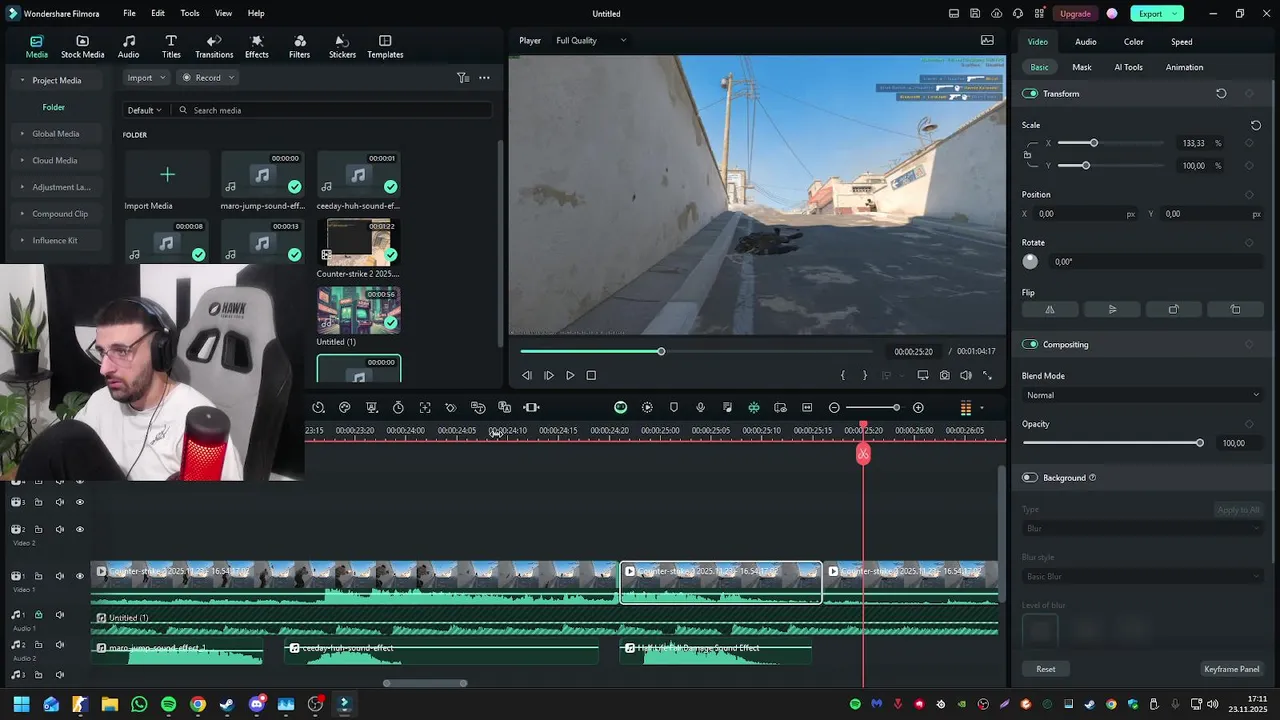Unlock the Audio 1 track
This screenshot has height=720, width=1280.
pyautogui.click(x=38, y=615)
